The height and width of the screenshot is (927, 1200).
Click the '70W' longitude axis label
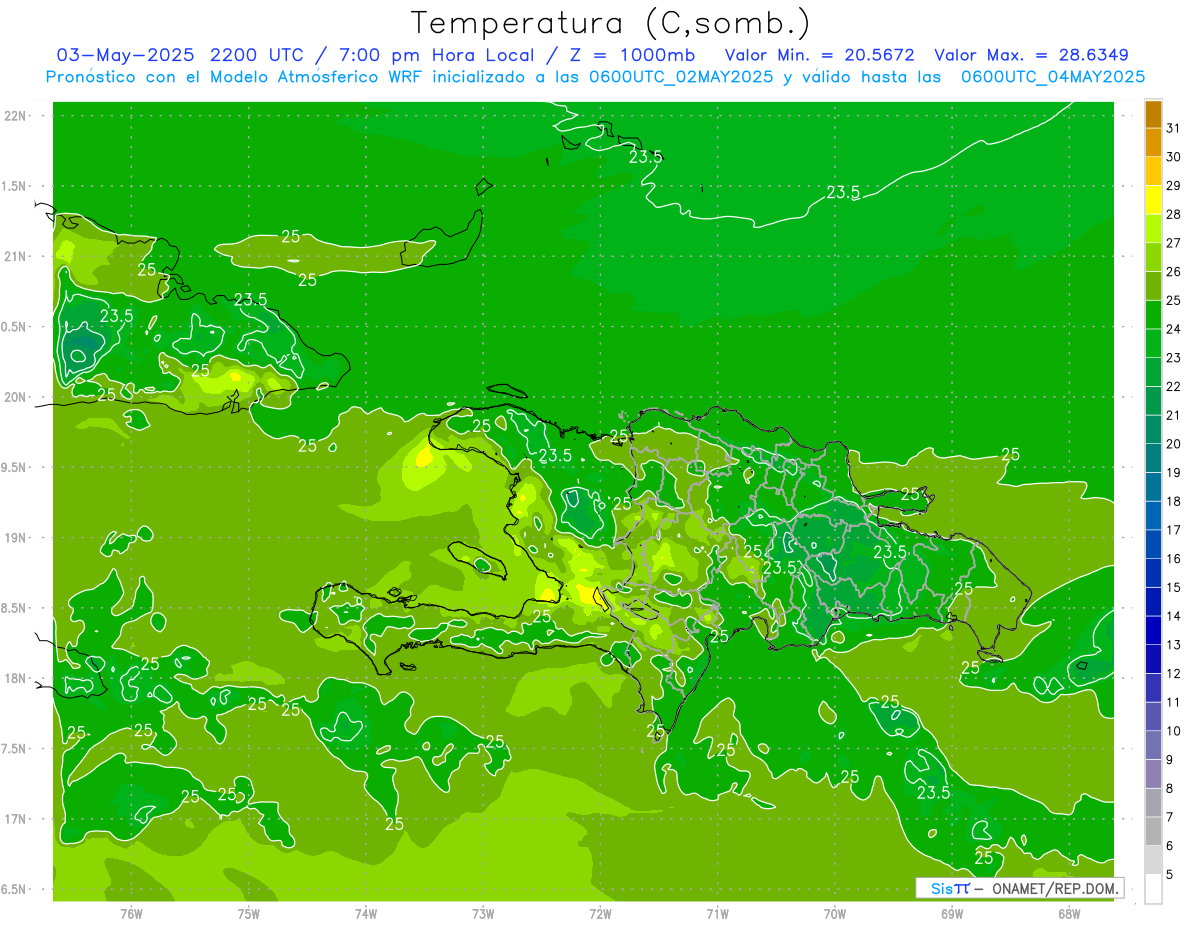(x=834, y=914)
